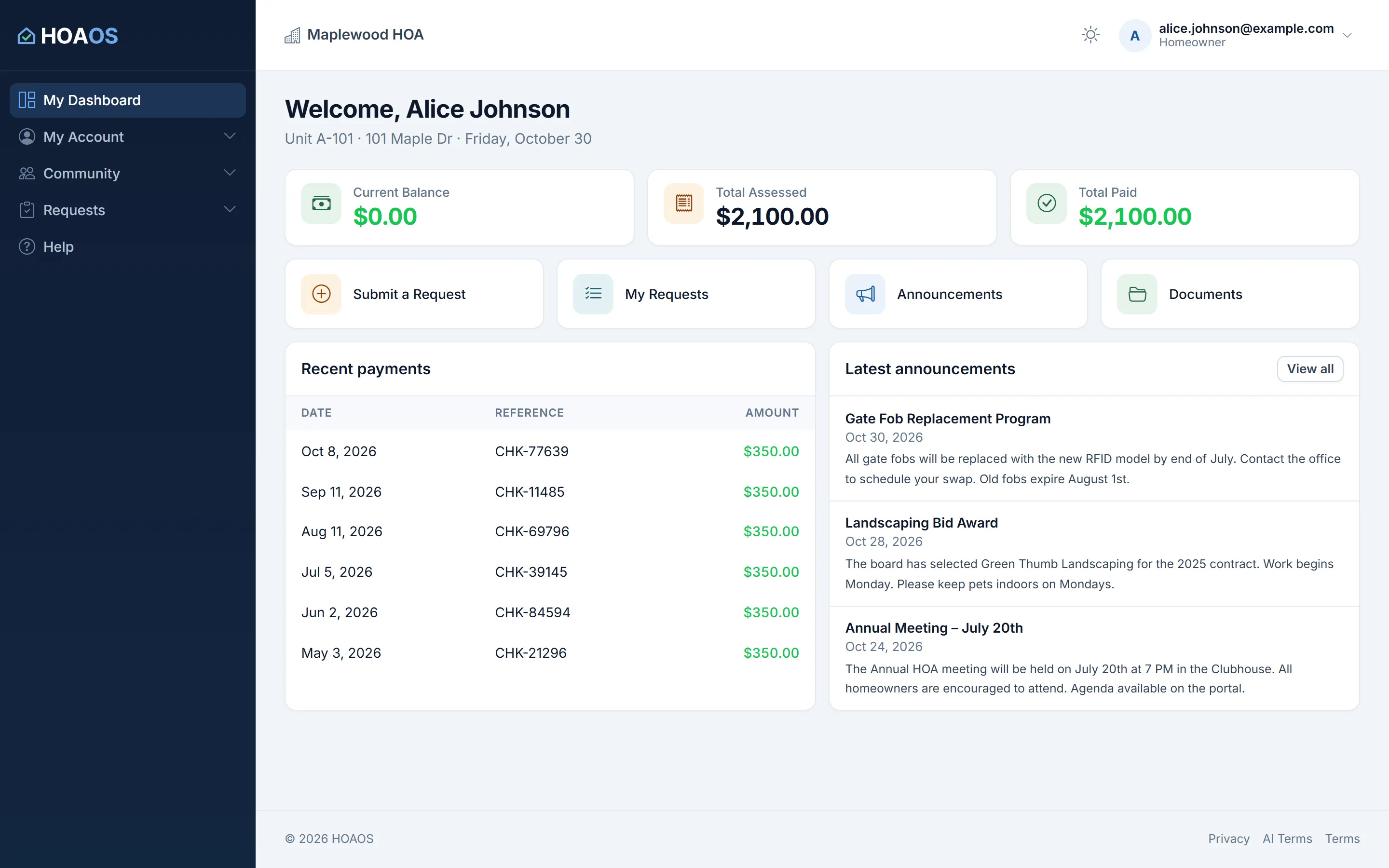This screenshot has width=1389, height=868.
Task: Click the Maplewood HOA title
Action: pos(366,35)
